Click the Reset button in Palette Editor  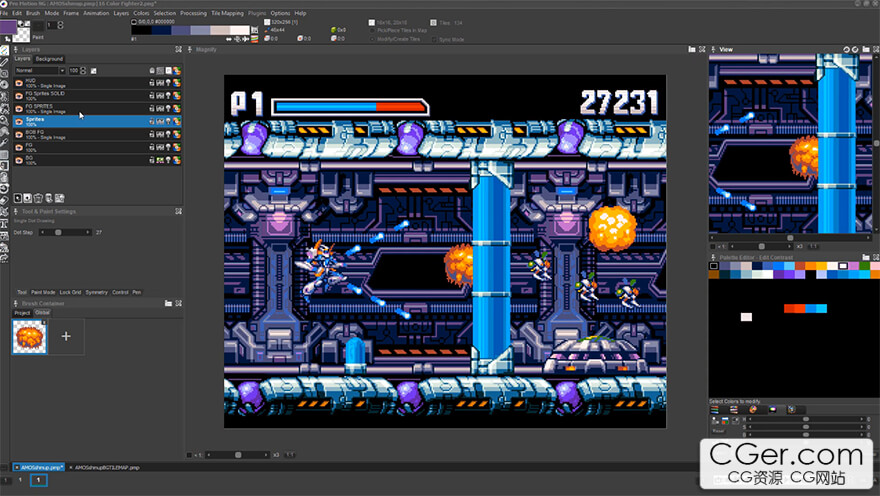[x=718, y=431]
